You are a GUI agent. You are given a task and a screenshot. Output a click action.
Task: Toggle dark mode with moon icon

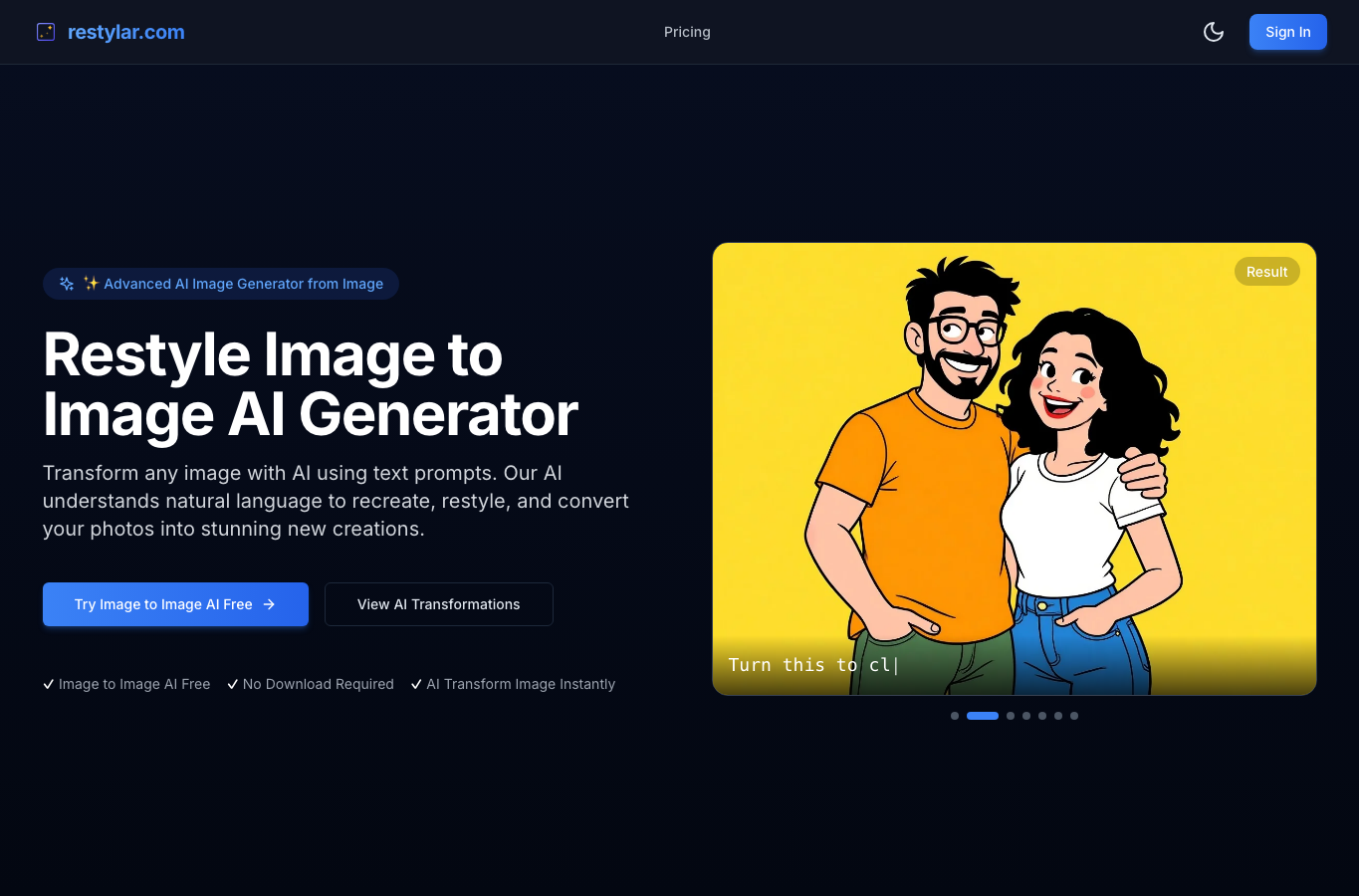pyautogui.click(x=1214, y=32)
